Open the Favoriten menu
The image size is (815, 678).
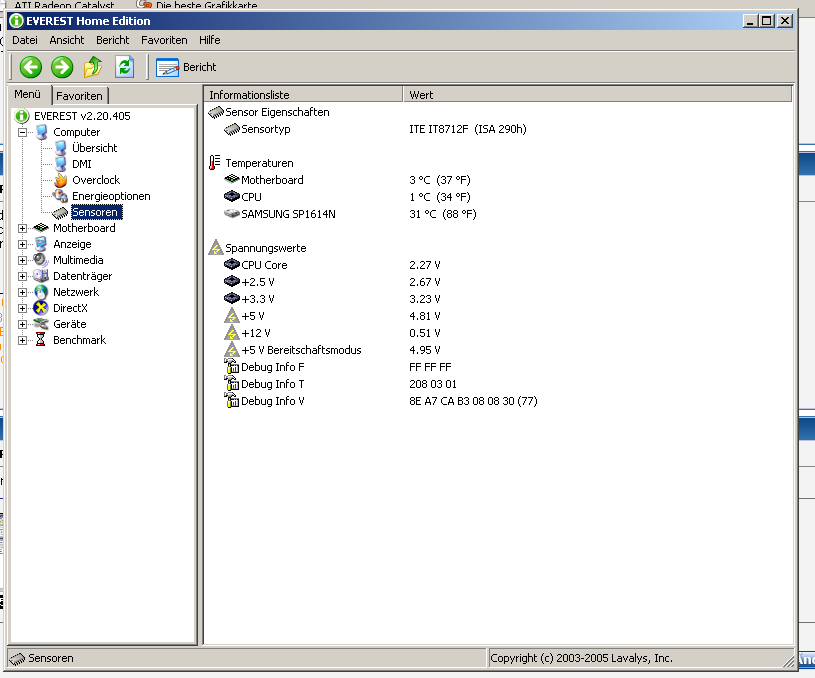[x=164, y=40]
